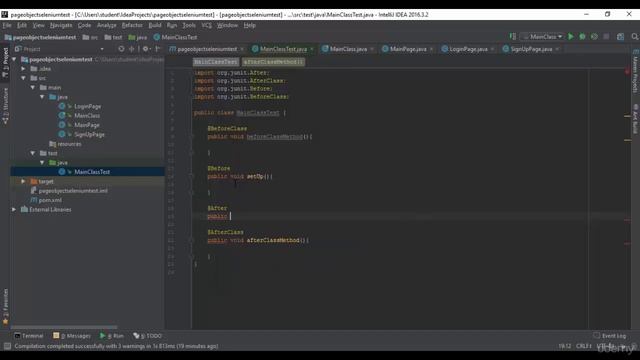Collapse the pageobjectseleniumtest root project node

14,59
